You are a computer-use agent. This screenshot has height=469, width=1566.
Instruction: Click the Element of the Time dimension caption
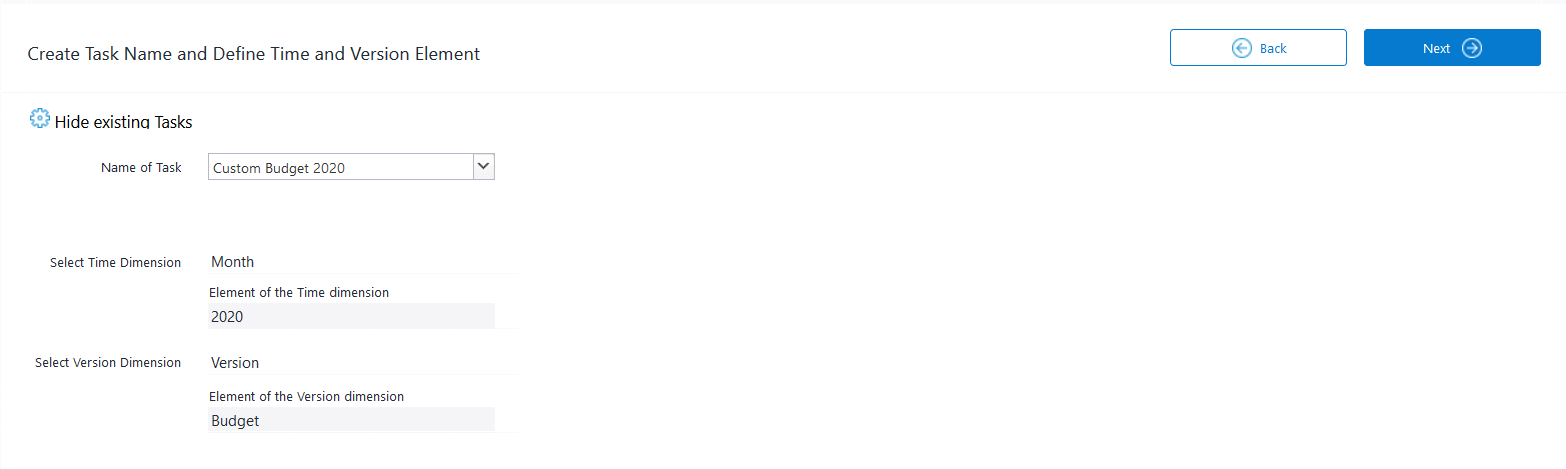point(299,292)
